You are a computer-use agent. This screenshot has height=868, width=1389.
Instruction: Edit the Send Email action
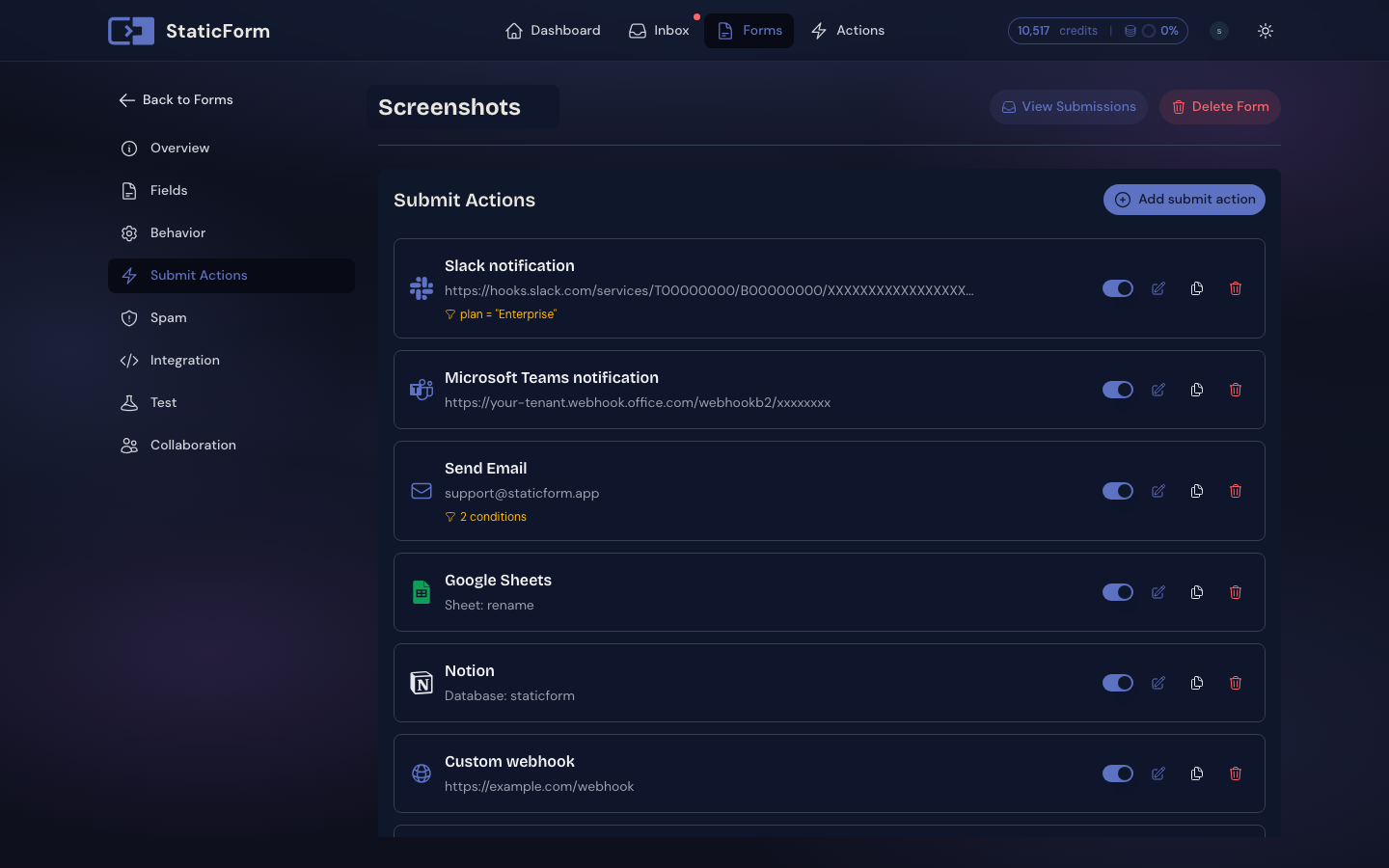[x=1158, y=491]
